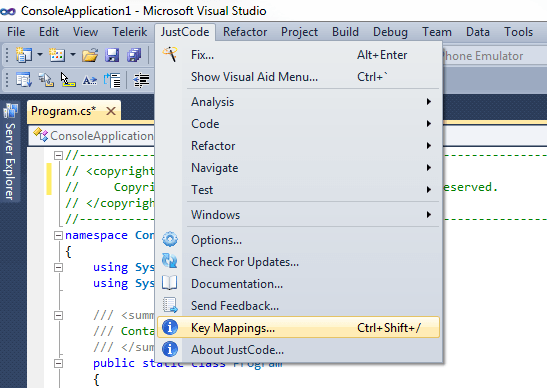Click the Save floppy disk icon
The image size is (547, 388).
[x=112, y=55]
